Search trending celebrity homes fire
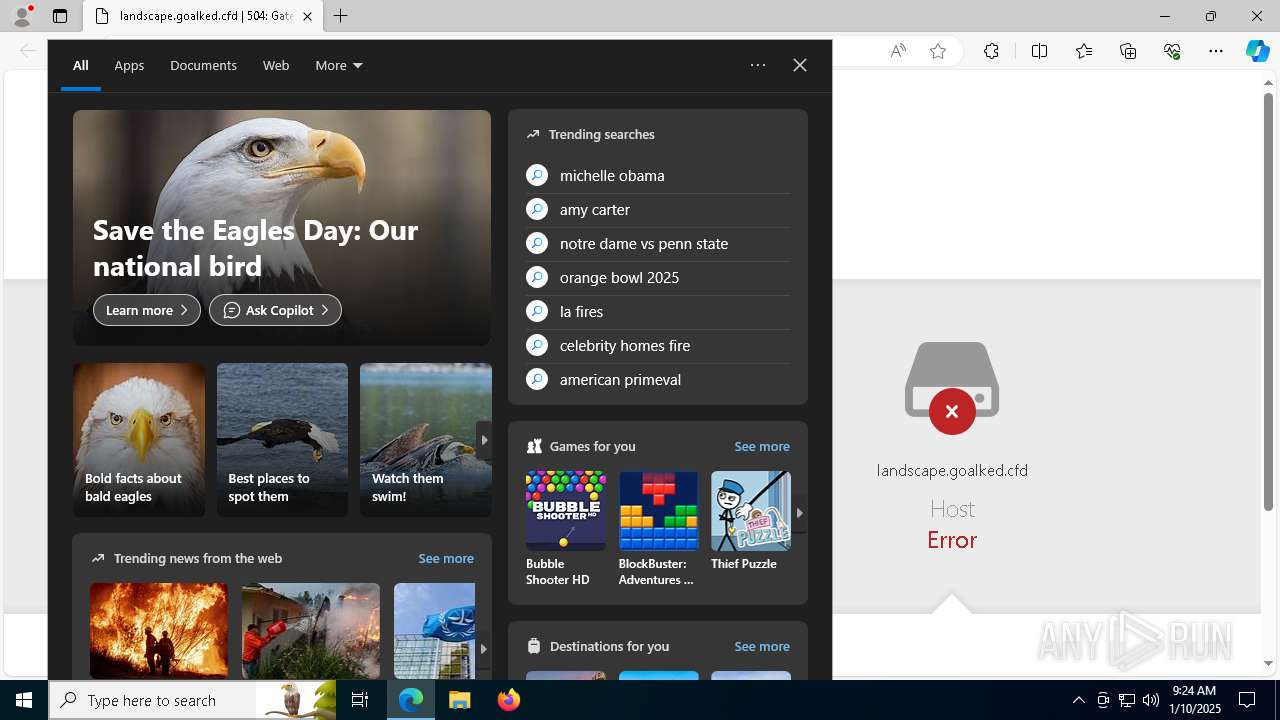The width and height of the screenshot is (1280, 720). [658, 345]
